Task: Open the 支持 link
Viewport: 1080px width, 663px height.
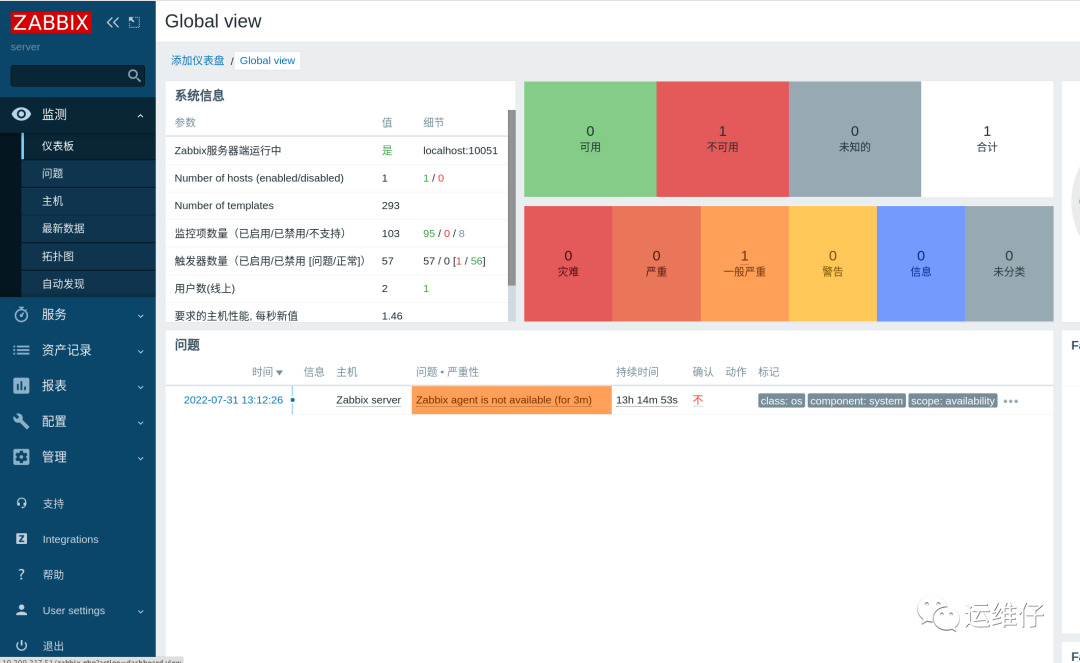Action: [53, 504]
